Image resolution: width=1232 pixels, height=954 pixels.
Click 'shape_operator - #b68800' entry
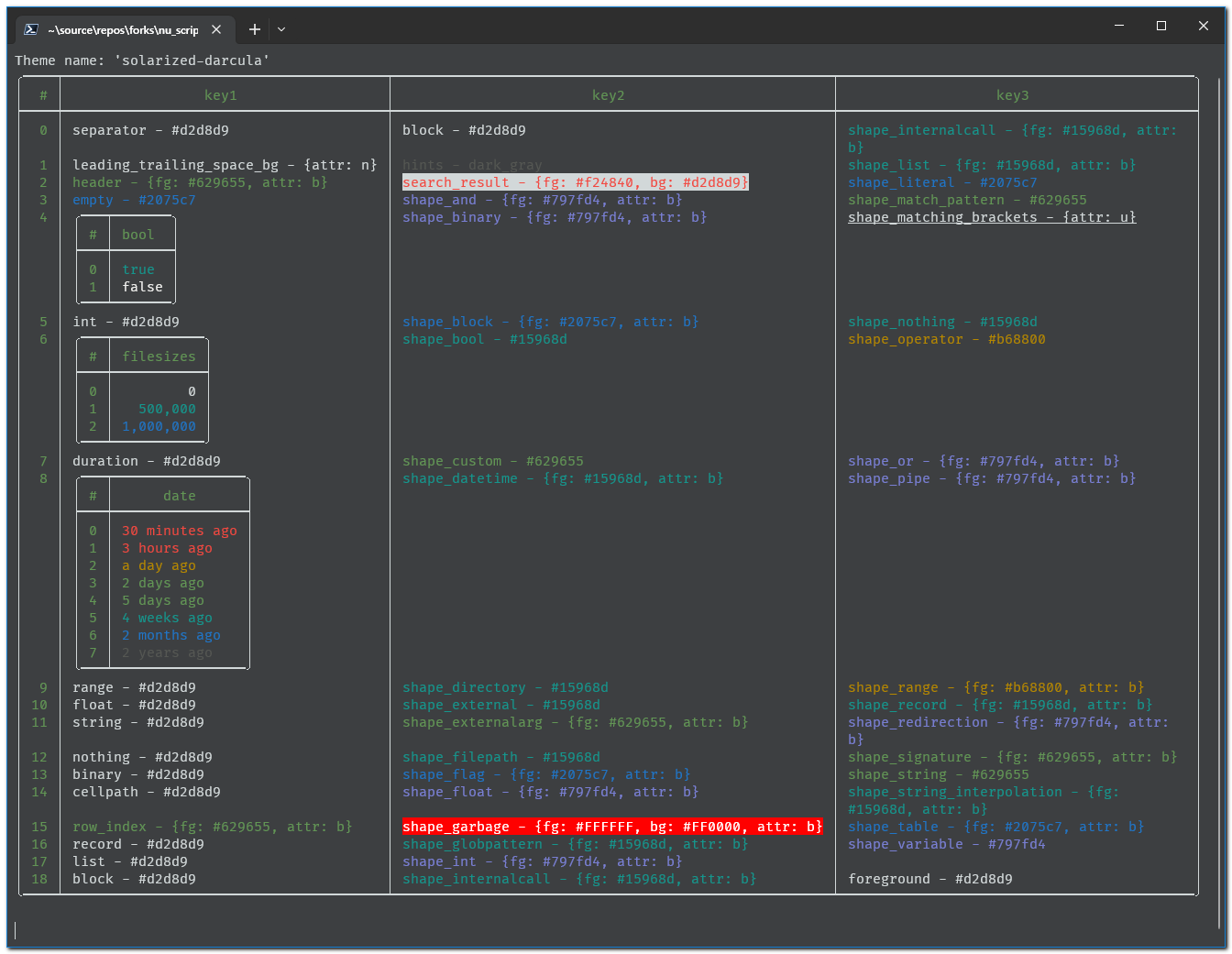pyautogui.click(x=947, y=339)
